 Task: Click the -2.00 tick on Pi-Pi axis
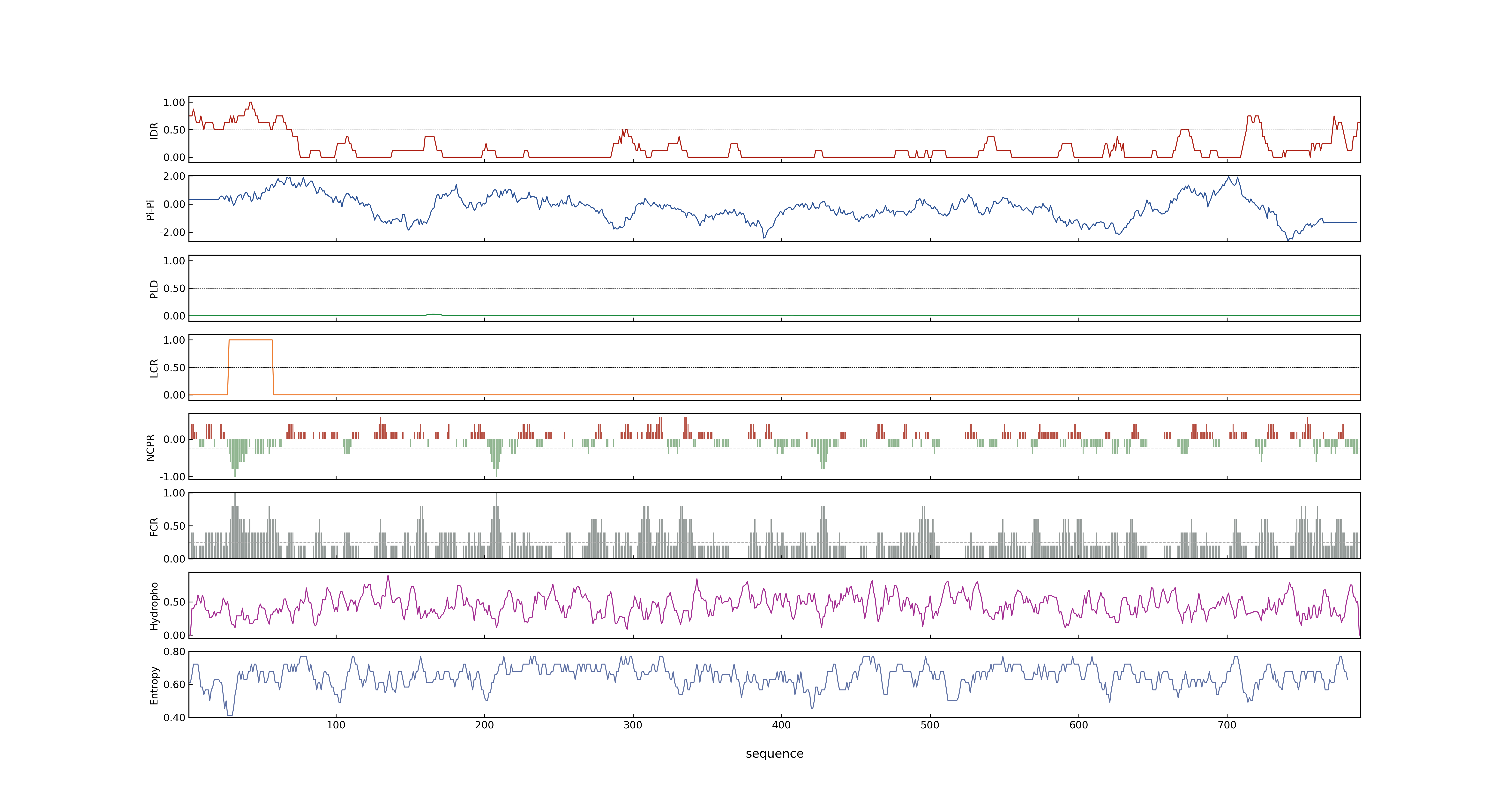172,232
